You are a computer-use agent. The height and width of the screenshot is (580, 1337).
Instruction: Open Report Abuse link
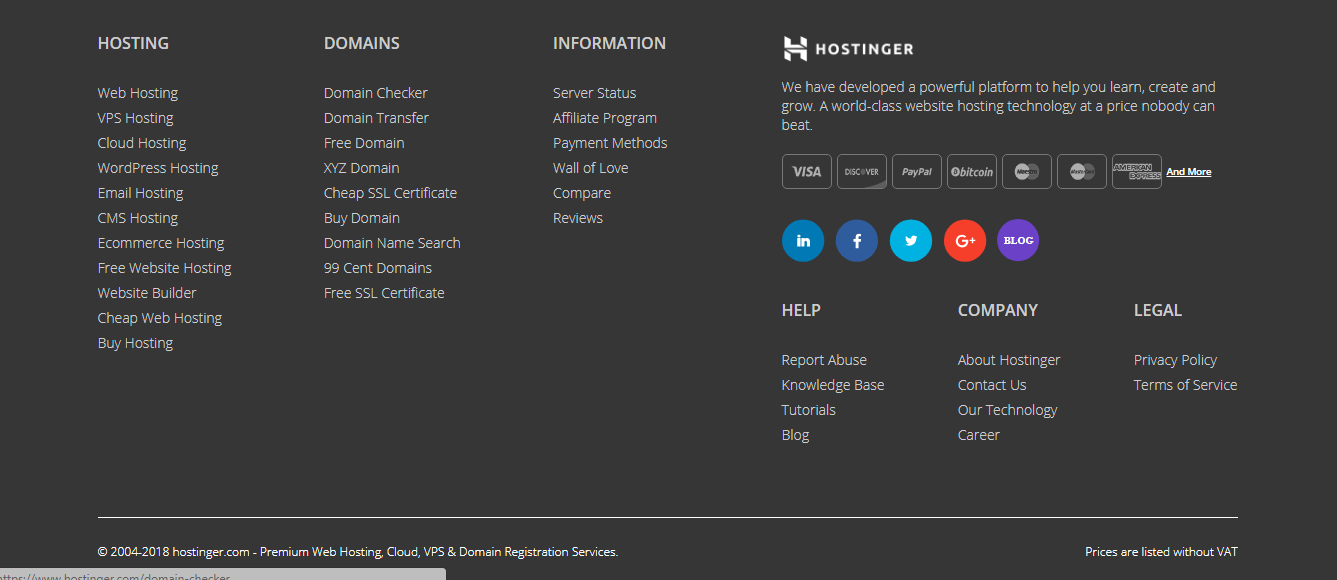(824, 360)
